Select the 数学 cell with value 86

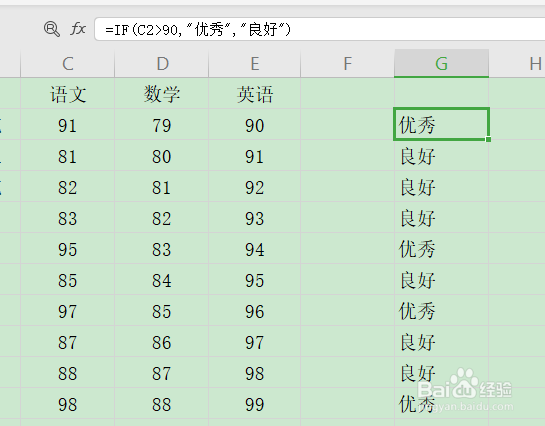coord(162,341)
